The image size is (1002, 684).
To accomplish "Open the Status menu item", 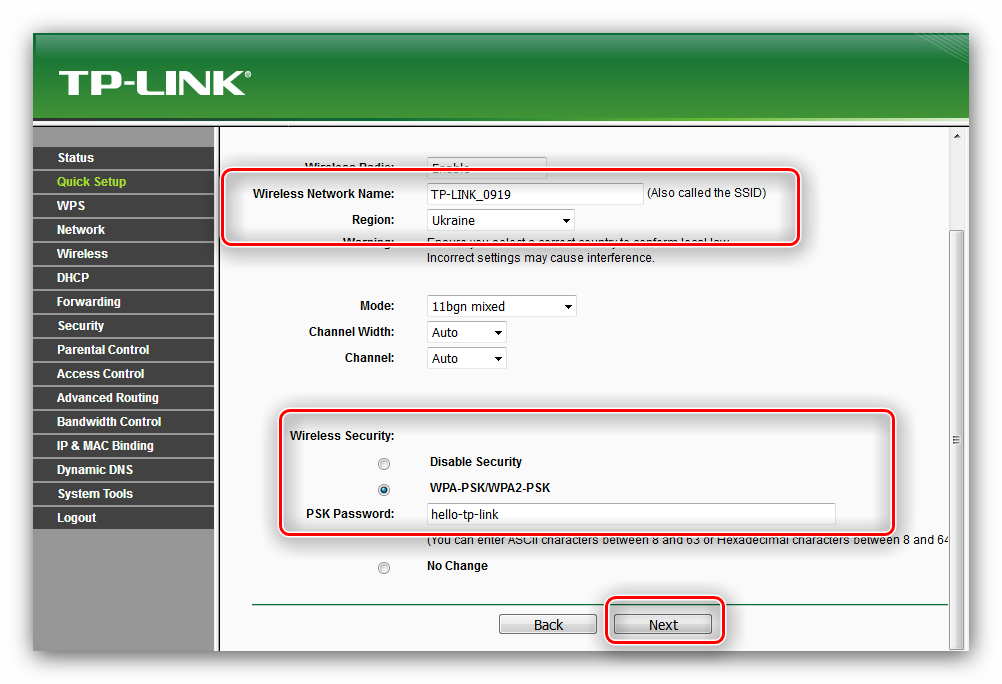I will pos(123,157).
